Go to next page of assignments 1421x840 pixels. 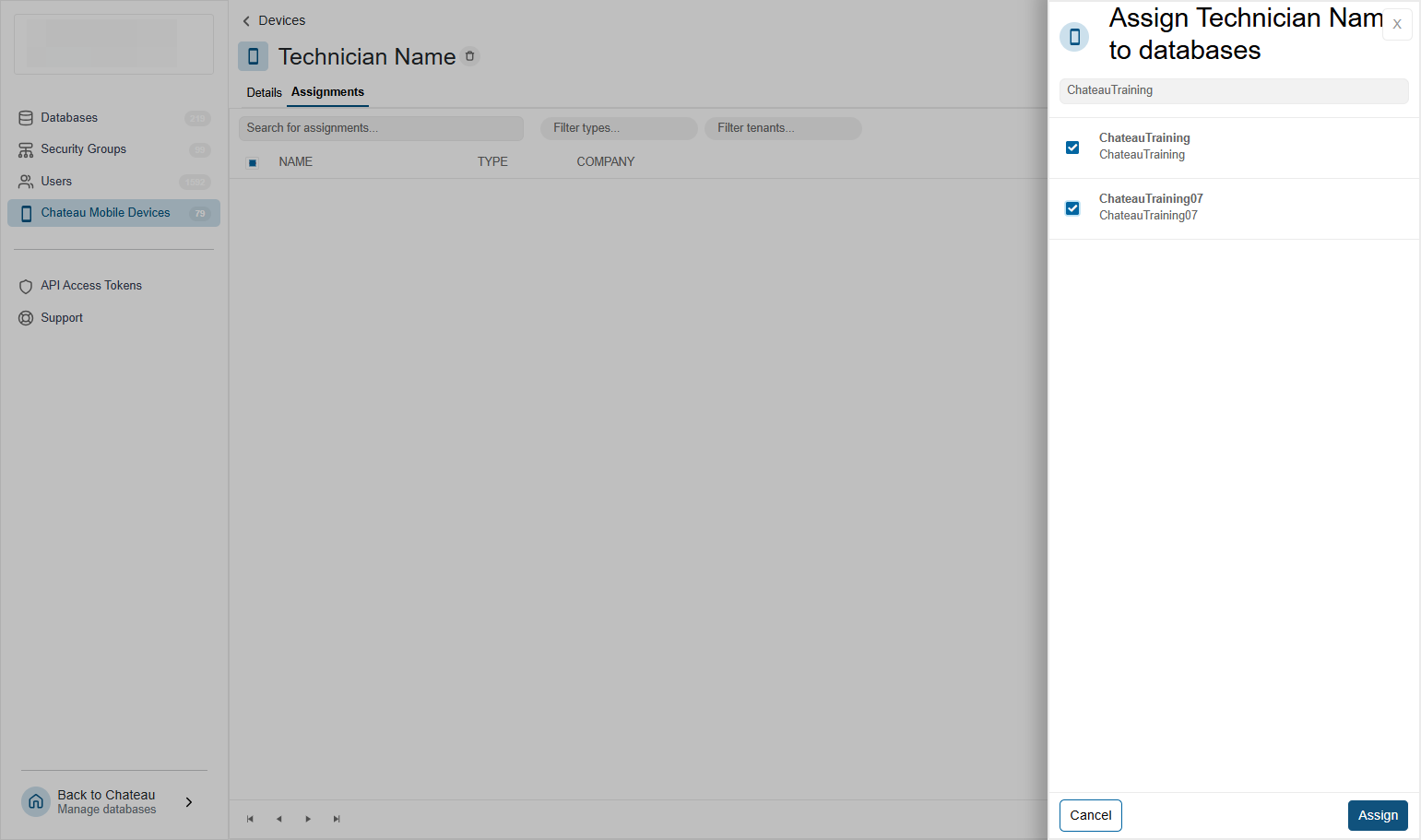pyautogui.click(x=308, y=819)
